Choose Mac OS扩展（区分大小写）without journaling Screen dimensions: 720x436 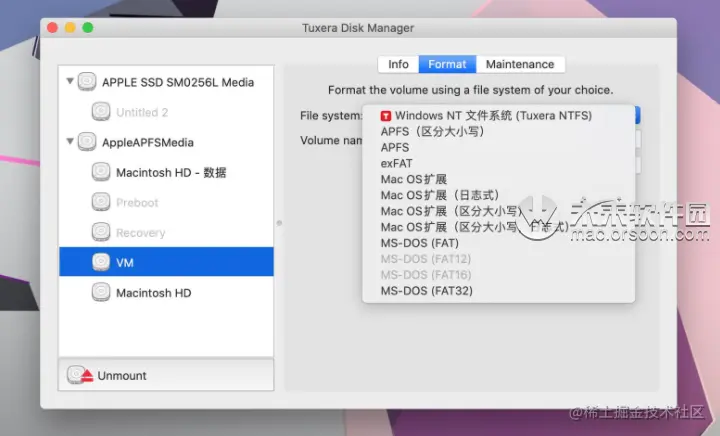click(x=498, y=211)
